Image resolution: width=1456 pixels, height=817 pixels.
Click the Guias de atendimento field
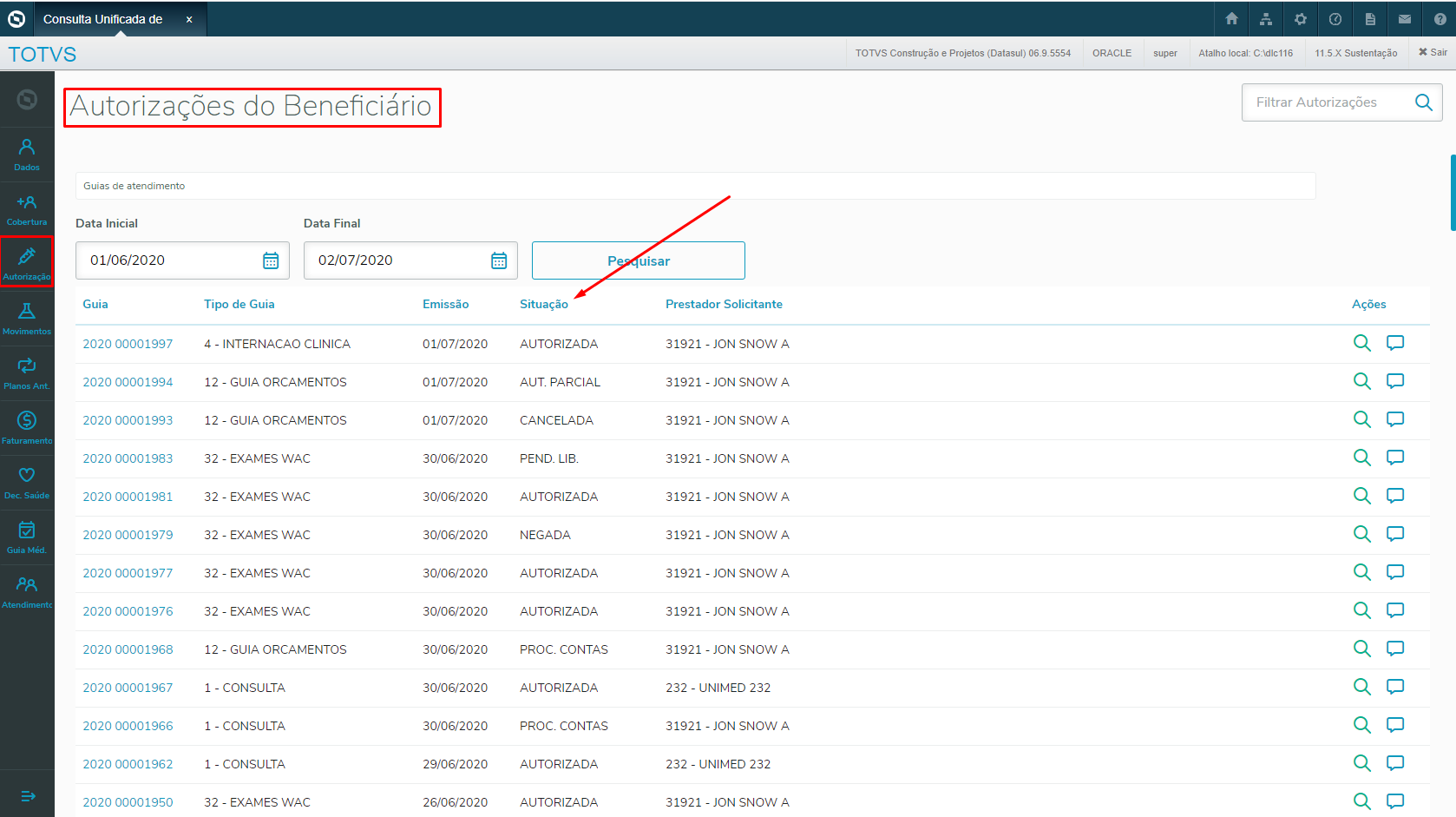point(696,186)
